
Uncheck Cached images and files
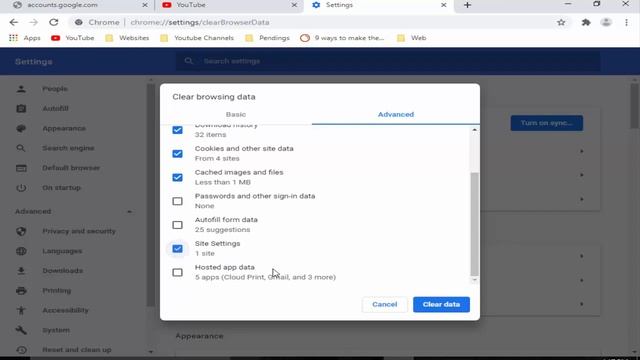click(x=177, y=178)
